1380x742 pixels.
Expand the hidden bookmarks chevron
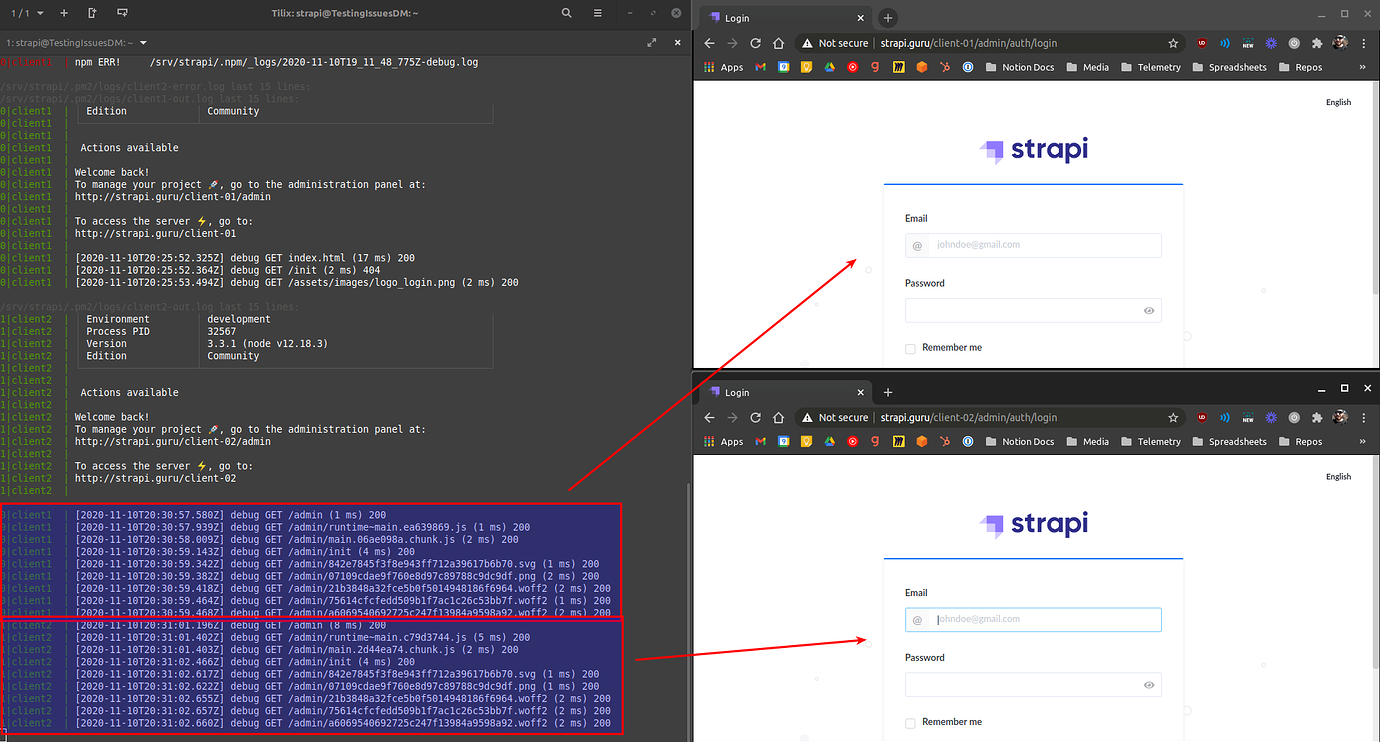(x=1363, y=67)
